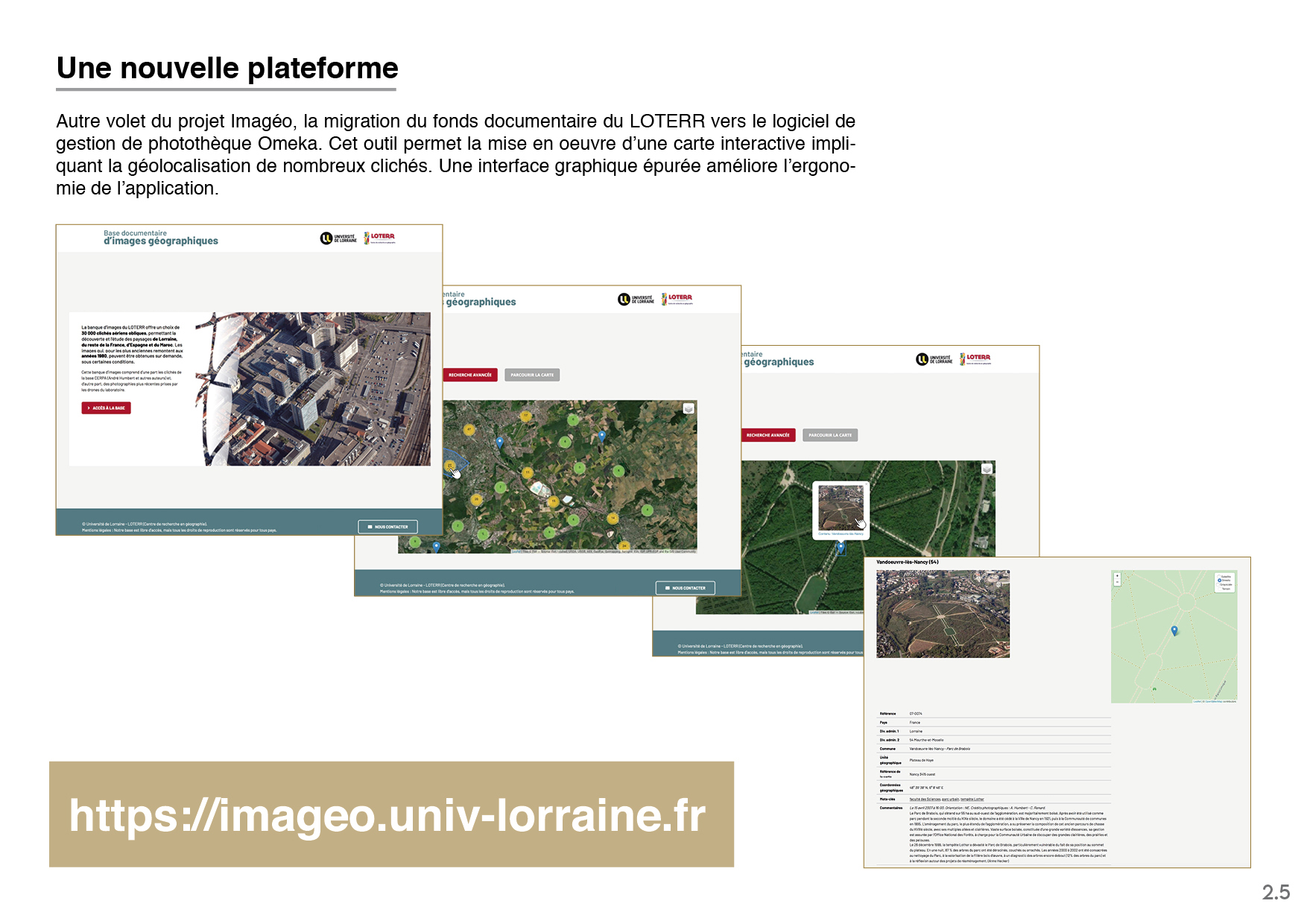Click the blue pin below the photo popup

pos(841,548)
